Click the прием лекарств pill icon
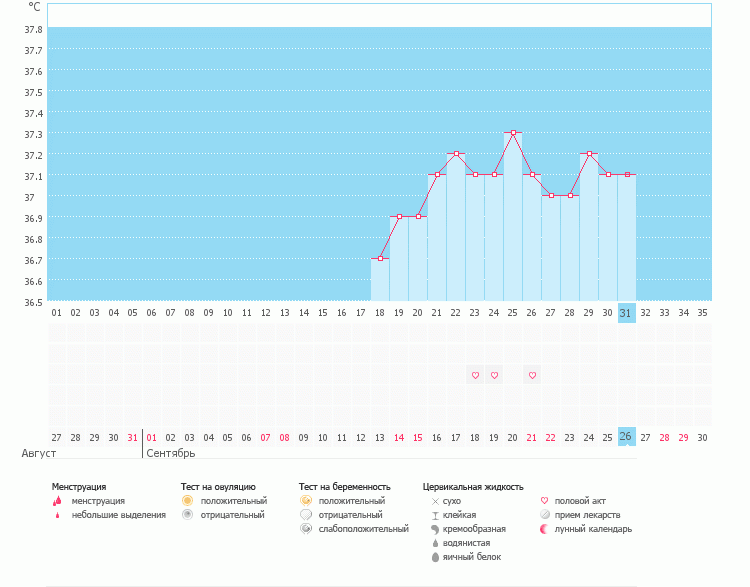 tap(544, 515)
